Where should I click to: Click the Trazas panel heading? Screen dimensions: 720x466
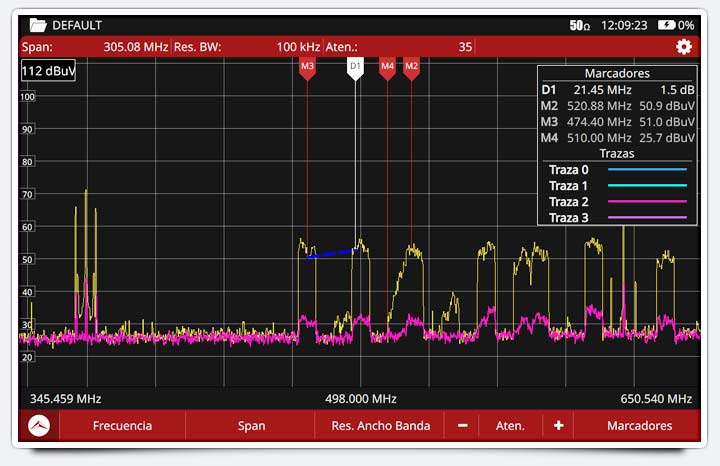point(617,153)
